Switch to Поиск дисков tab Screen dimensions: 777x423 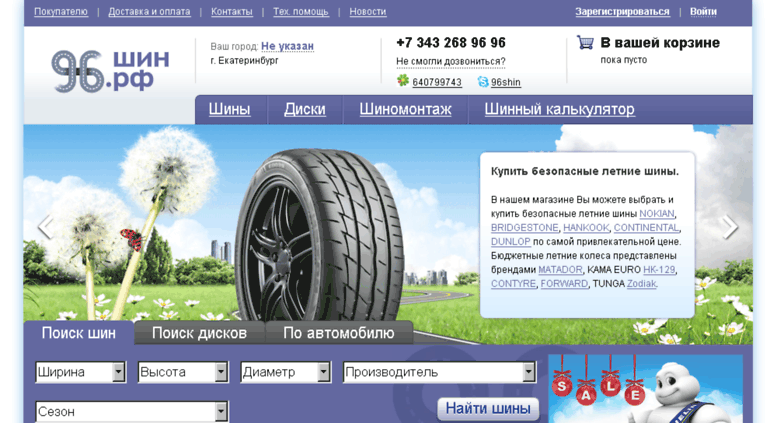(199, 333)
